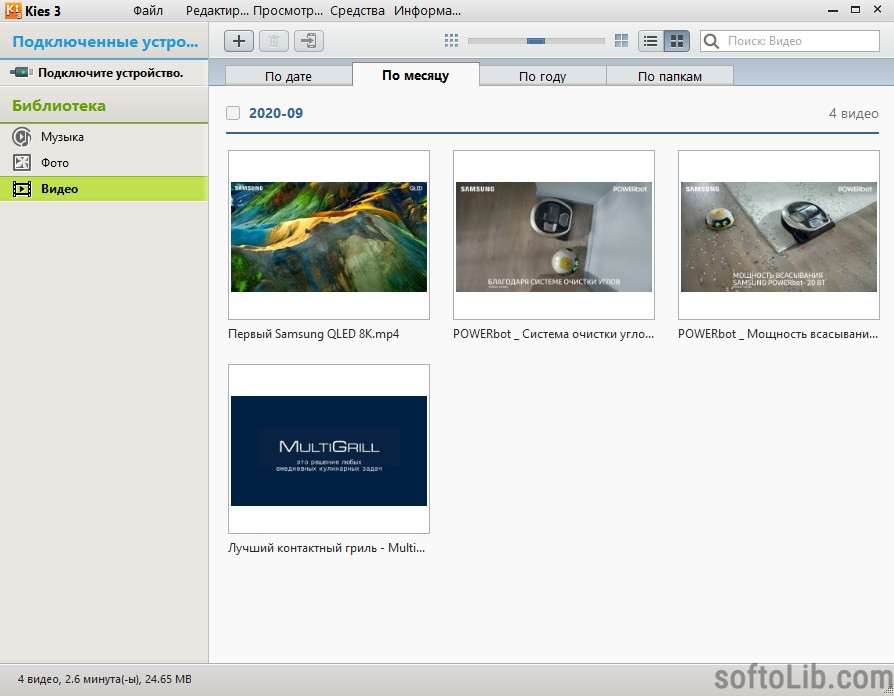894x696 pixels.
Task: Switch to the По месяцу tab
Action: pyautogui.click(x=416, y=75)
